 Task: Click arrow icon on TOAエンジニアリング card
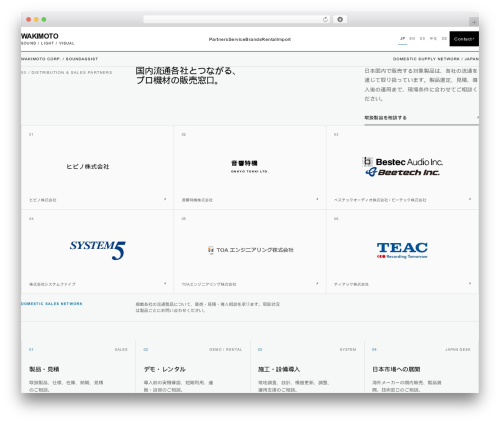pyautogui.click(x=317, y=283)
